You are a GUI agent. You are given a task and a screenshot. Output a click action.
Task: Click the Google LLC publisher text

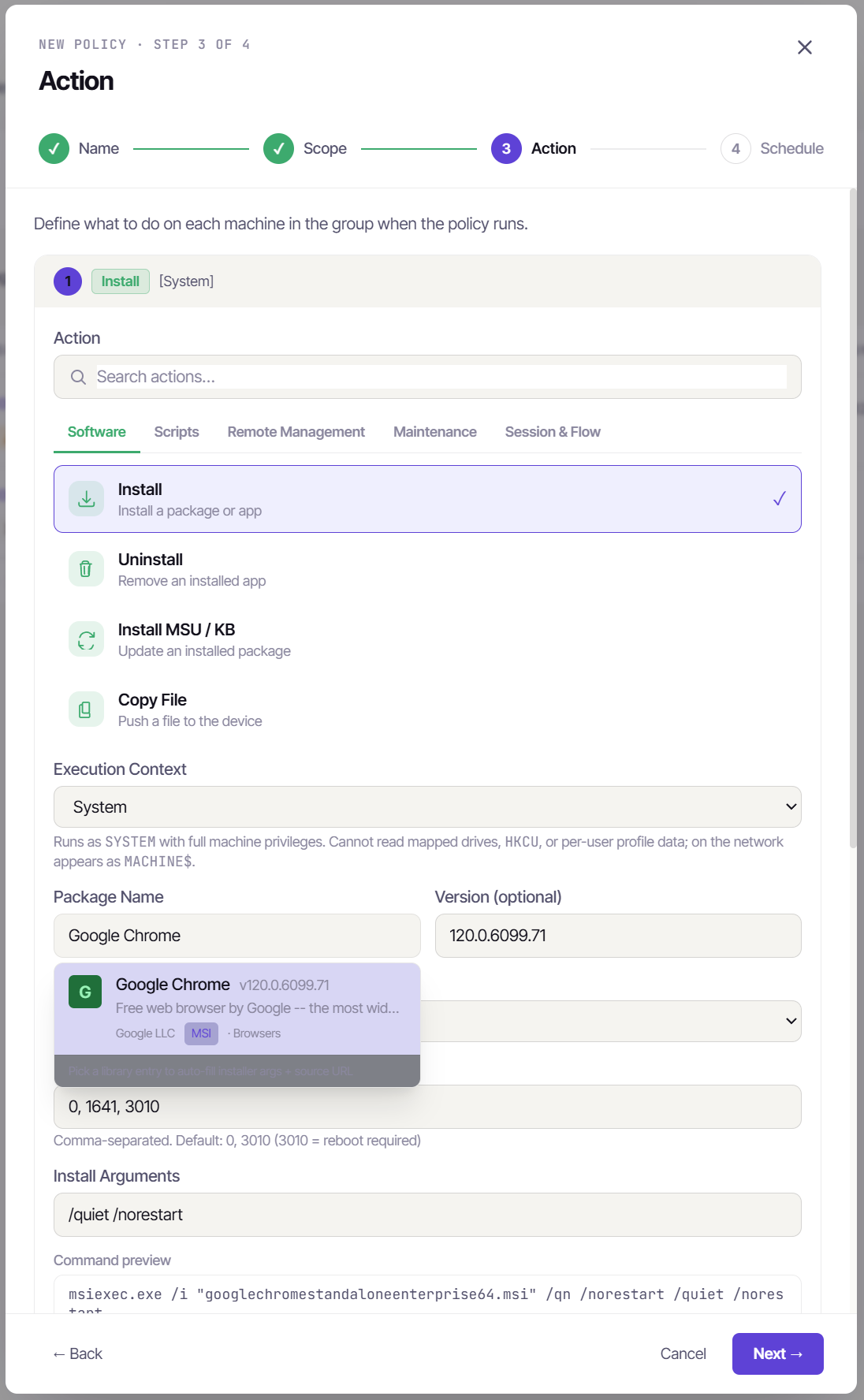point(145,1033)
